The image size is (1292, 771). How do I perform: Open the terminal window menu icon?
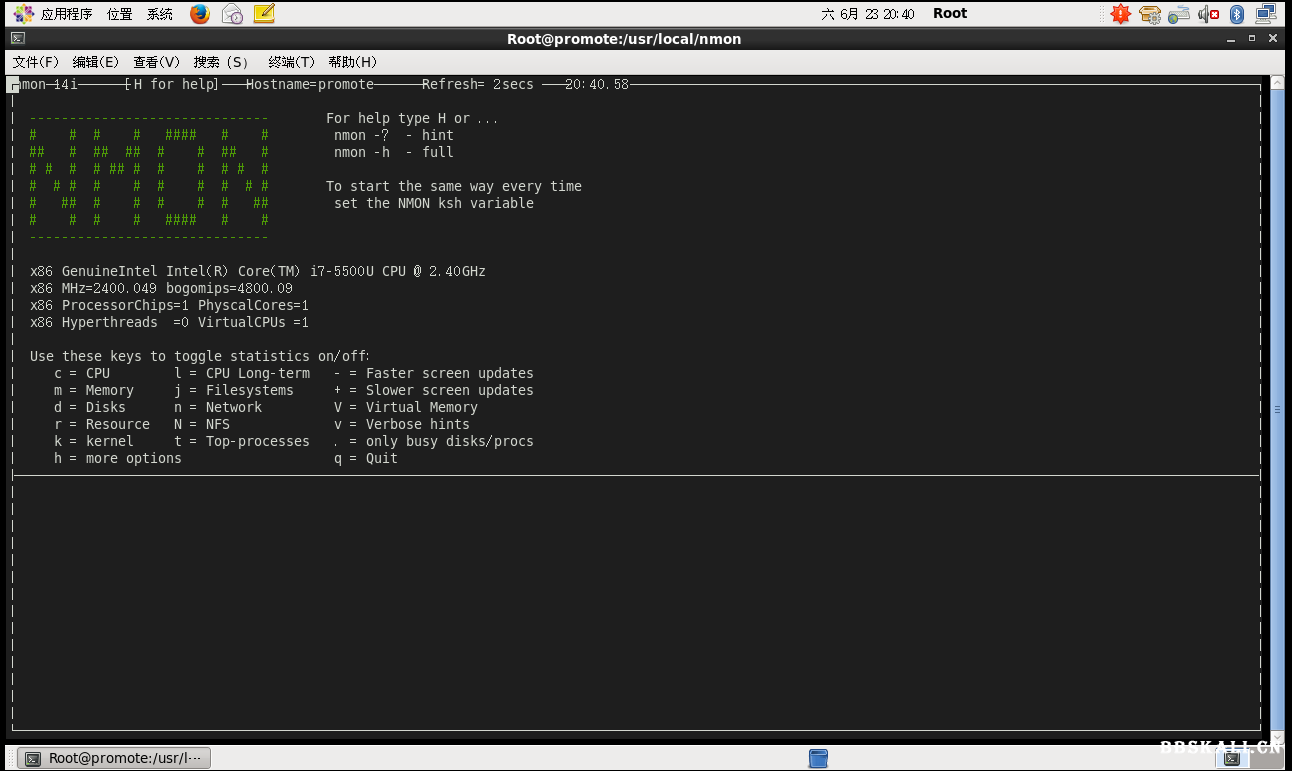coord(18,39)
